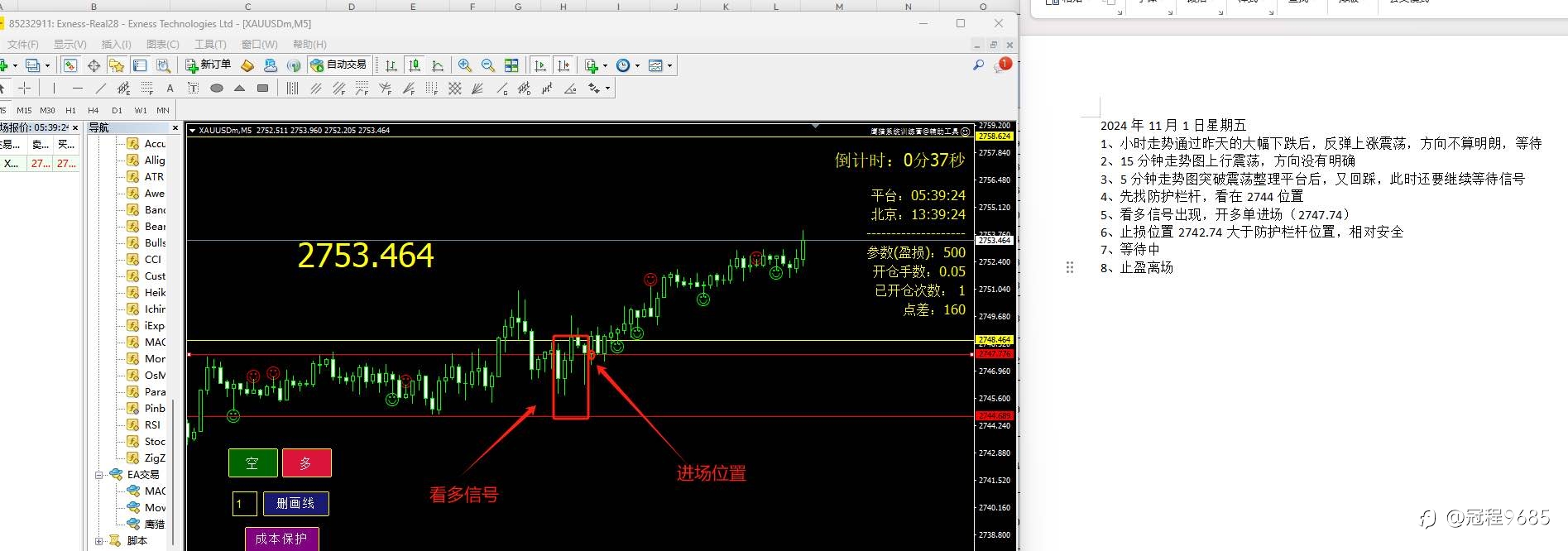Toggle chart auto scroll

[540, 65]
